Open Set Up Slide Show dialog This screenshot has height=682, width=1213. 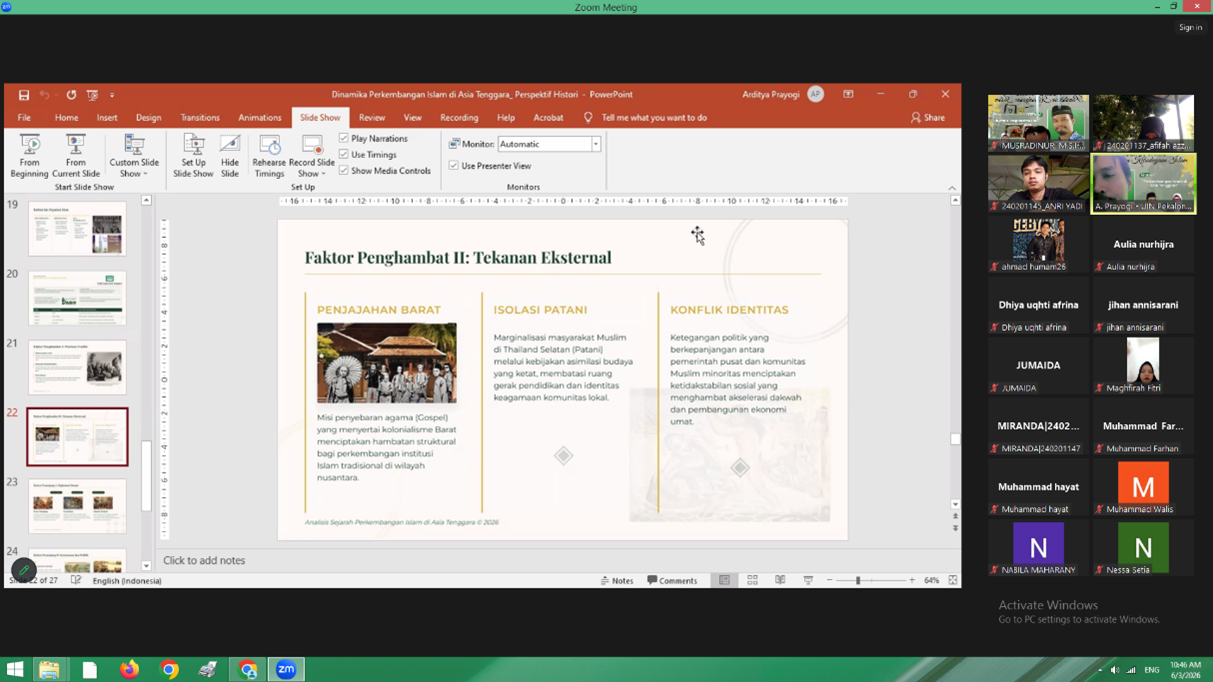coord(193,155)
